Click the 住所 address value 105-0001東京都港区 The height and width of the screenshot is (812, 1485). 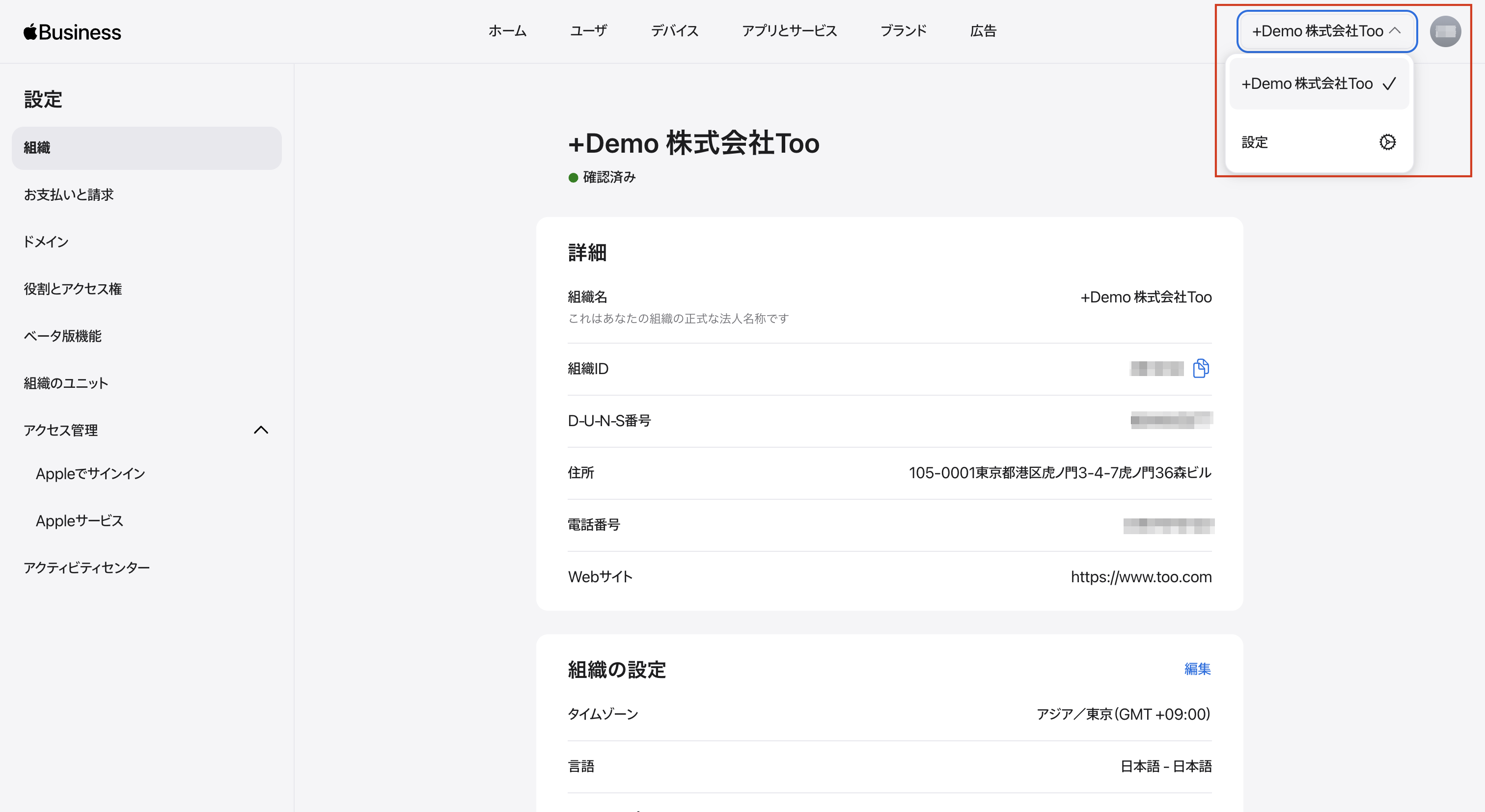pos(1060,473)
